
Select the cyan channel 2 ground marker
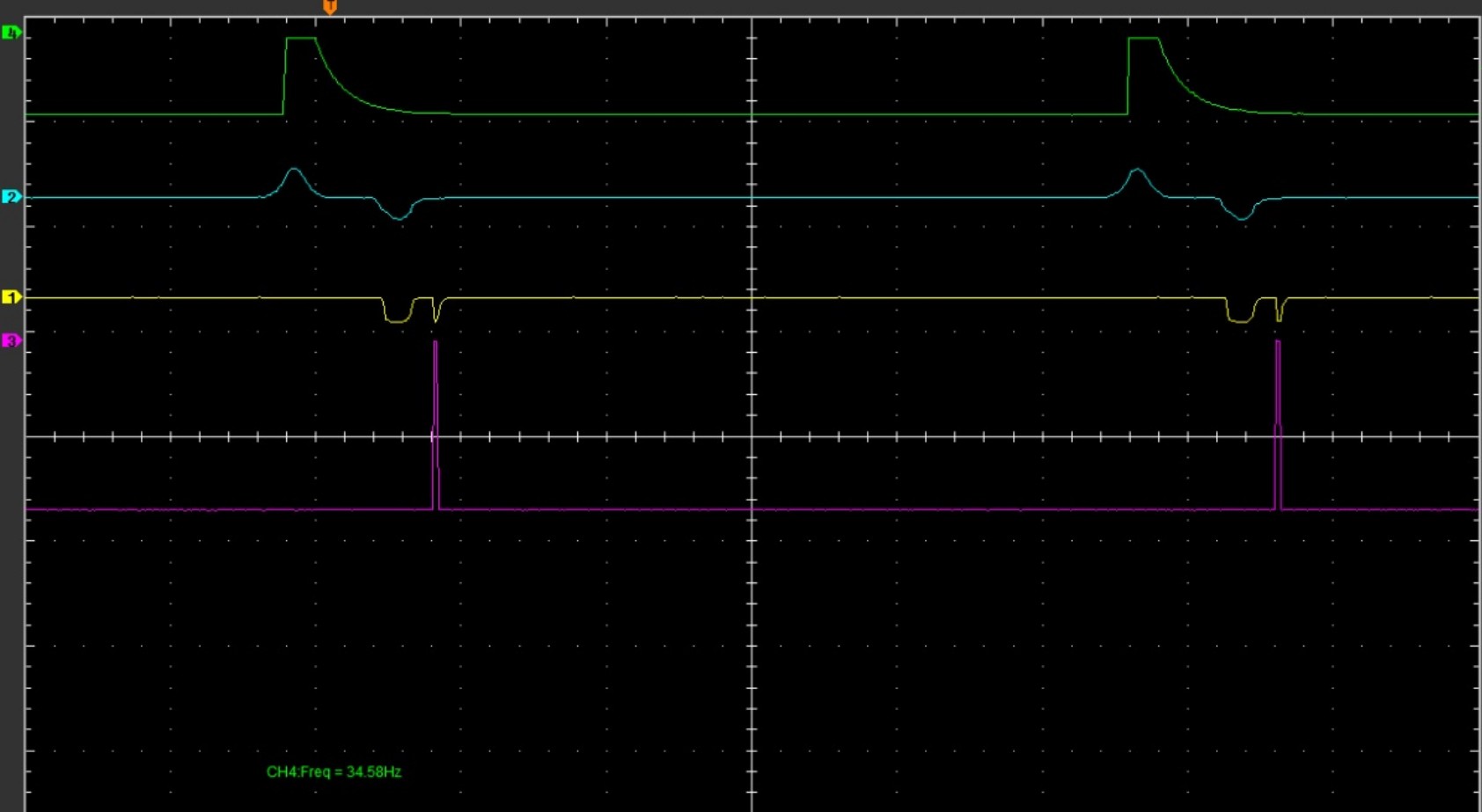coord(11,196)
